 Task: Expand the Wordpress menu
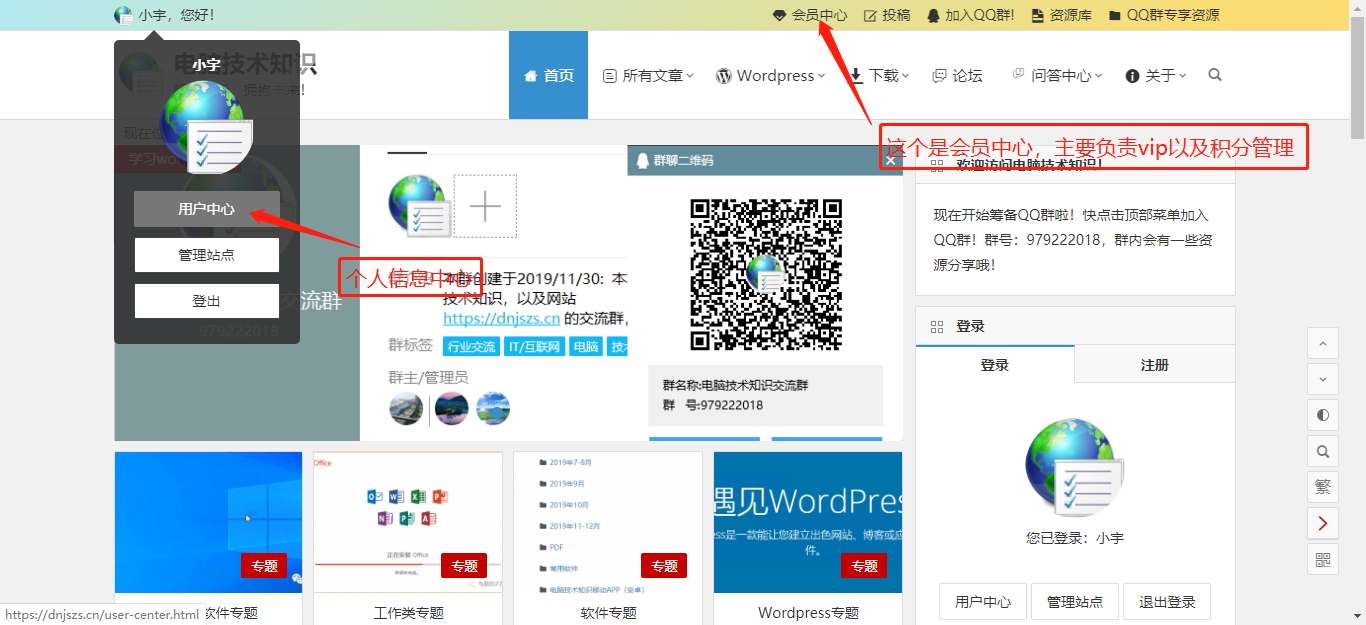[771, 75]
